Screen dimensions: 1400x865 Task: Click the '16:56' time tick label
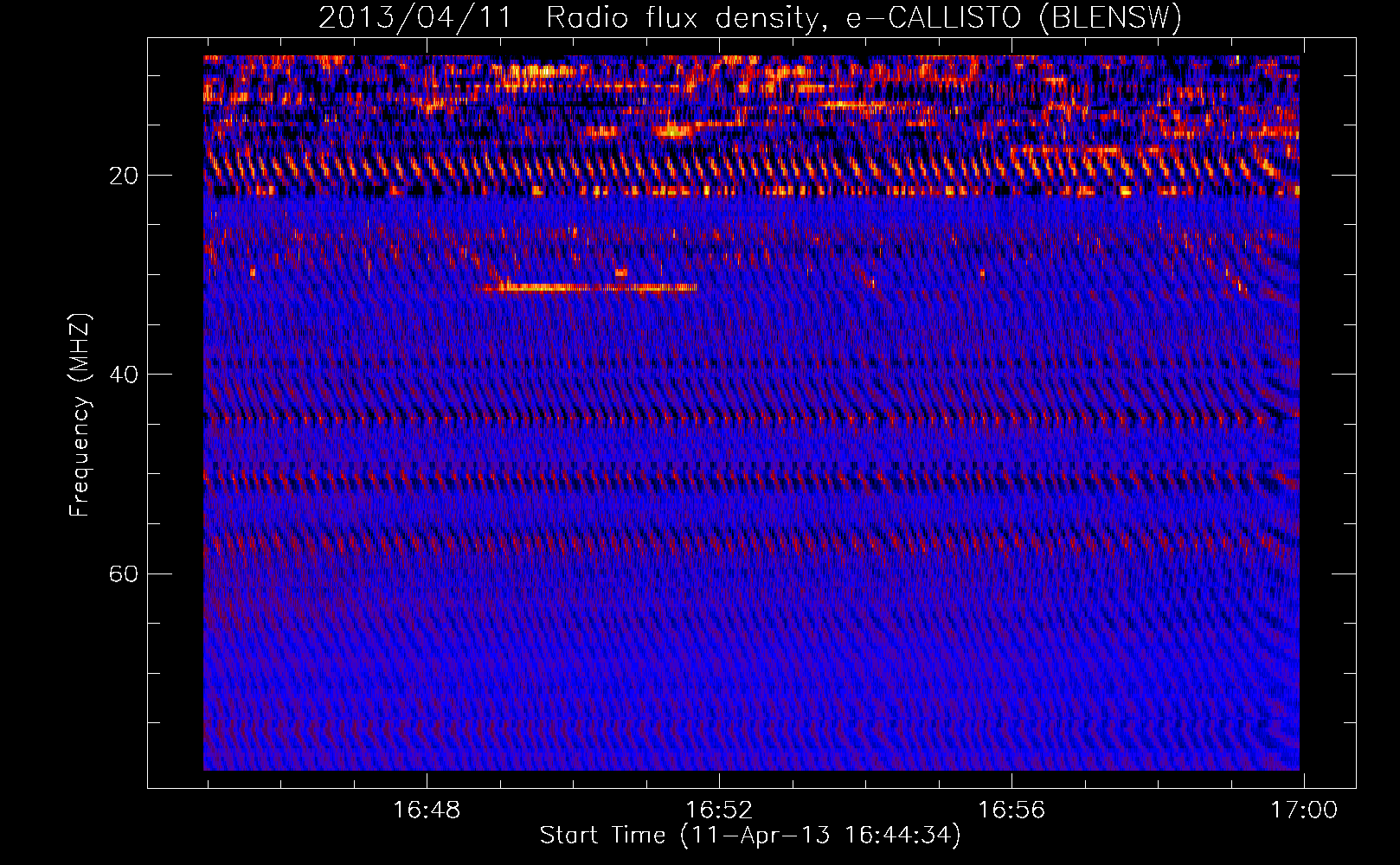(x=1011, y=811)
